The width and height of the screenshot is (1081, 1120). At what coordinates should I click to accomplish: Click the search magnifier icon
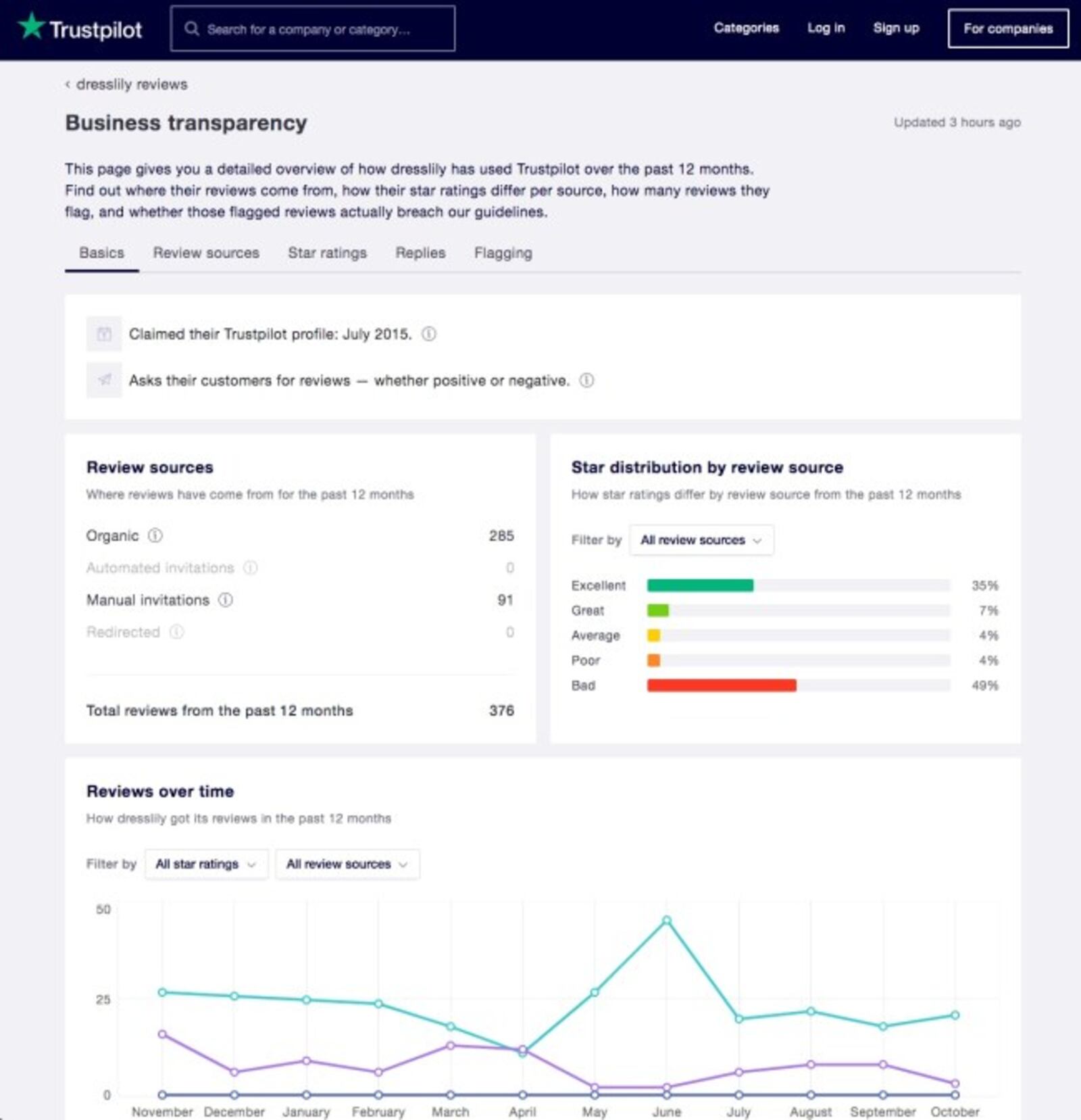(192, 28)
